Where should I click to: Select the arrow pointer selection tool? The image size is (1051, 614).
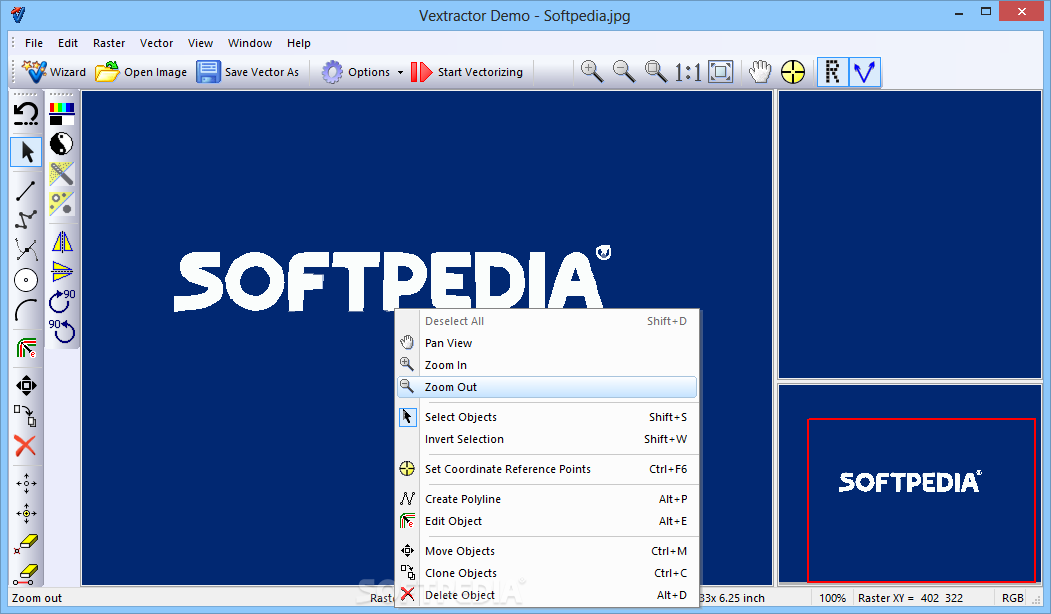(x=27, y=152)
